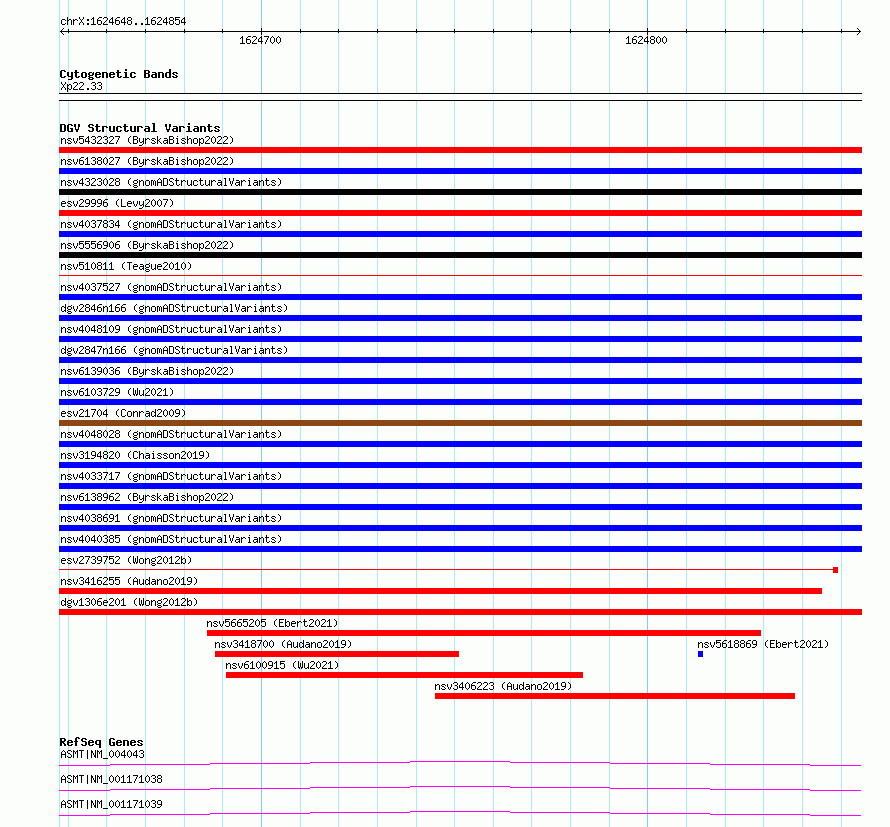Screen dimensions: 890x827
Task: Click the blue bar under nsv6103729
Action: coord(460,402)
